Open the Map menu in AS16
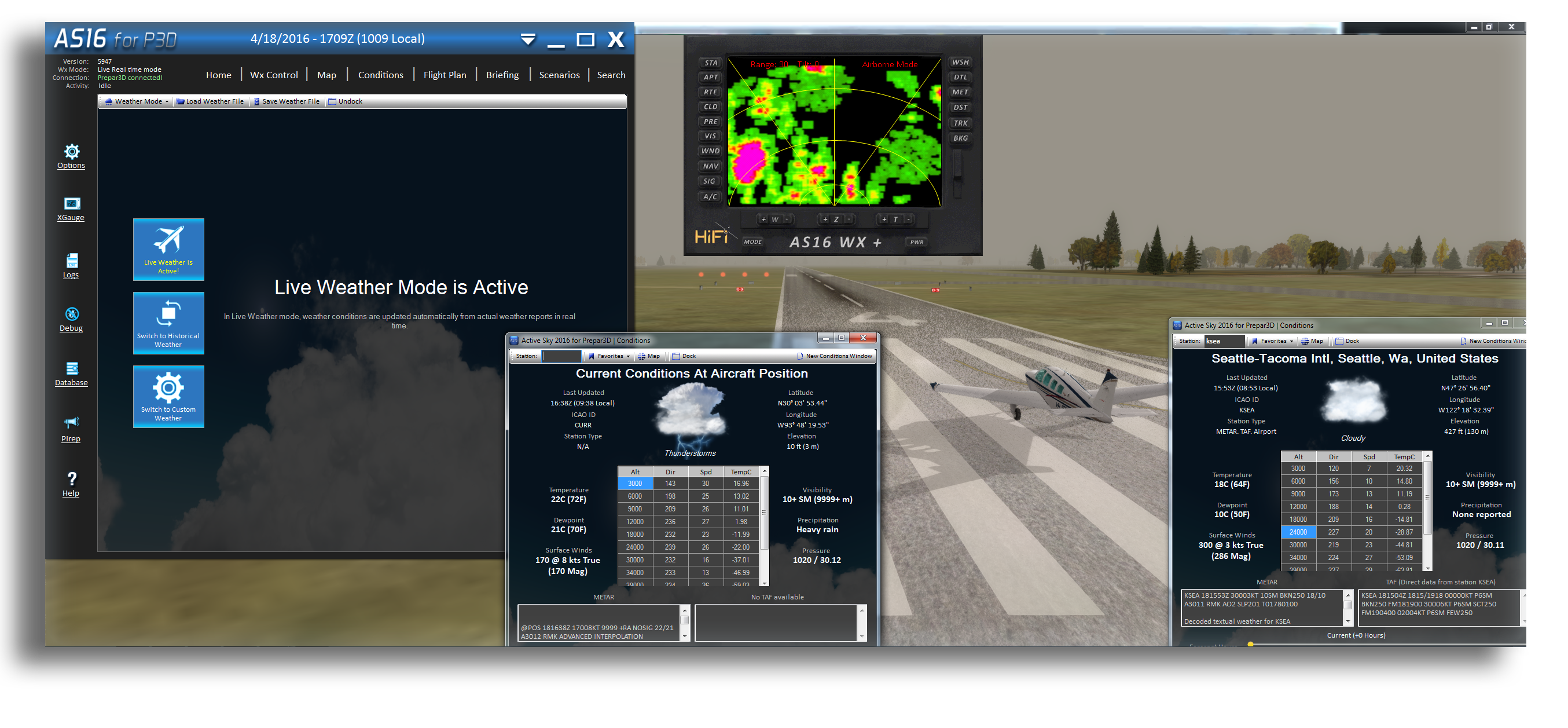 pyautogui.click(x=327, y=75)
